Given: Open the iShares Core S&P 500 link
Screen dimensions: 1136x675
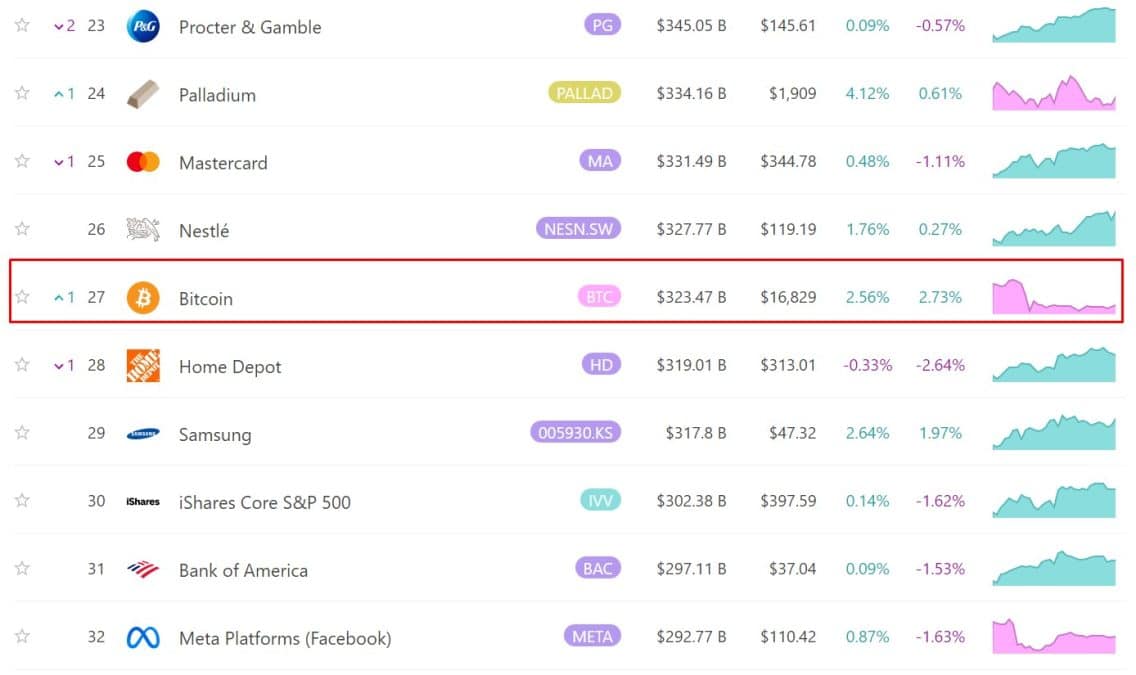Looking at the screenshot, I should (x=264, y=503).
